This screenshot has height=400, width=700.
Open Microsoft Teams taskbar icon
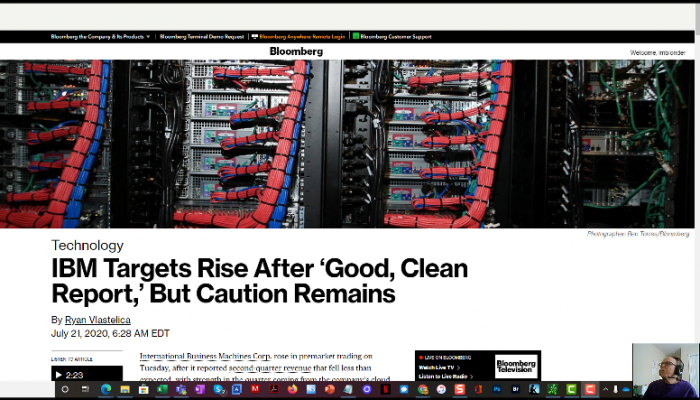(181, 389)
